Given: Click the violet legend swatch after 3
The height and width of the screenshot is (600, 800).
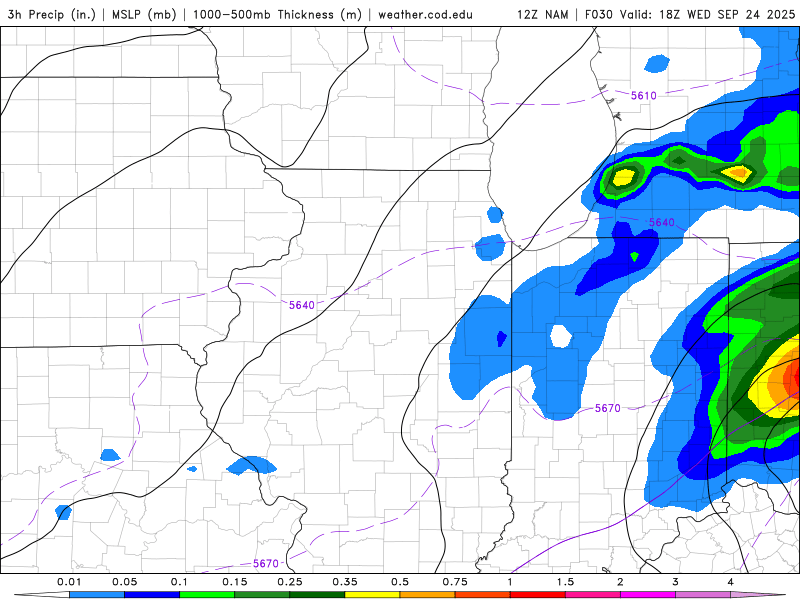Looking at the screenshot, I should [x=703, y=595].
